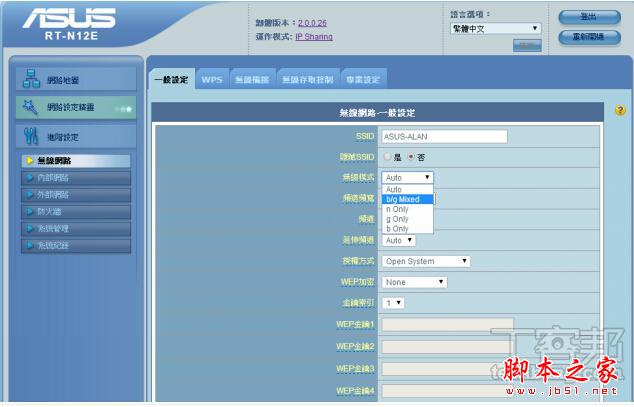This screenshot has width=634, height=407.
Task: Open the yellow question mark help icon
Action: pyautogui.click(x=620, y=110)
